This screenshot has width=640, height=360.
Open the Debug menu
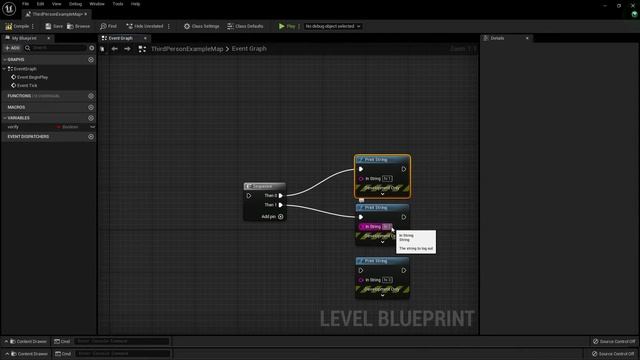[x=75, y=4]
